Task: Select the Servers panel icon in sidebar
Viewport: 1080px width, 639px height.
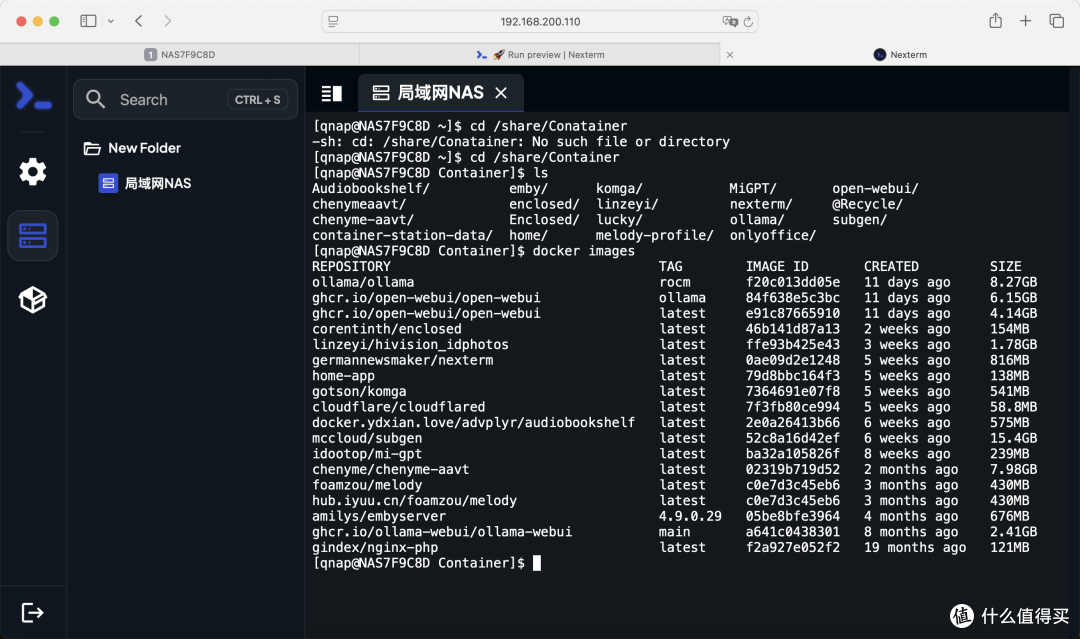Action: (32, 235)
